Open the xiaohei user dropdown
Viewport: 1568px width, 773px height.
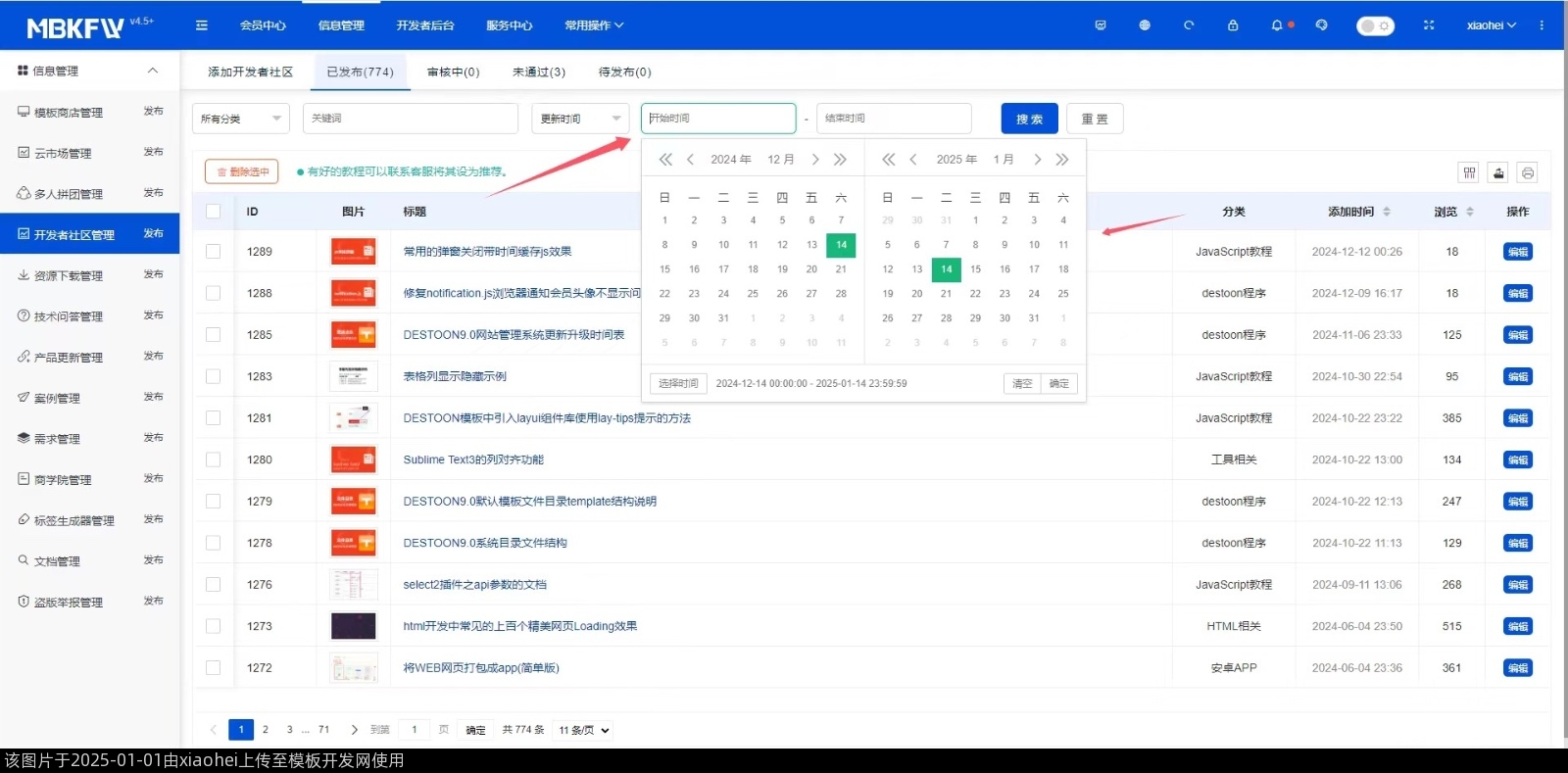pos(1491,25)
